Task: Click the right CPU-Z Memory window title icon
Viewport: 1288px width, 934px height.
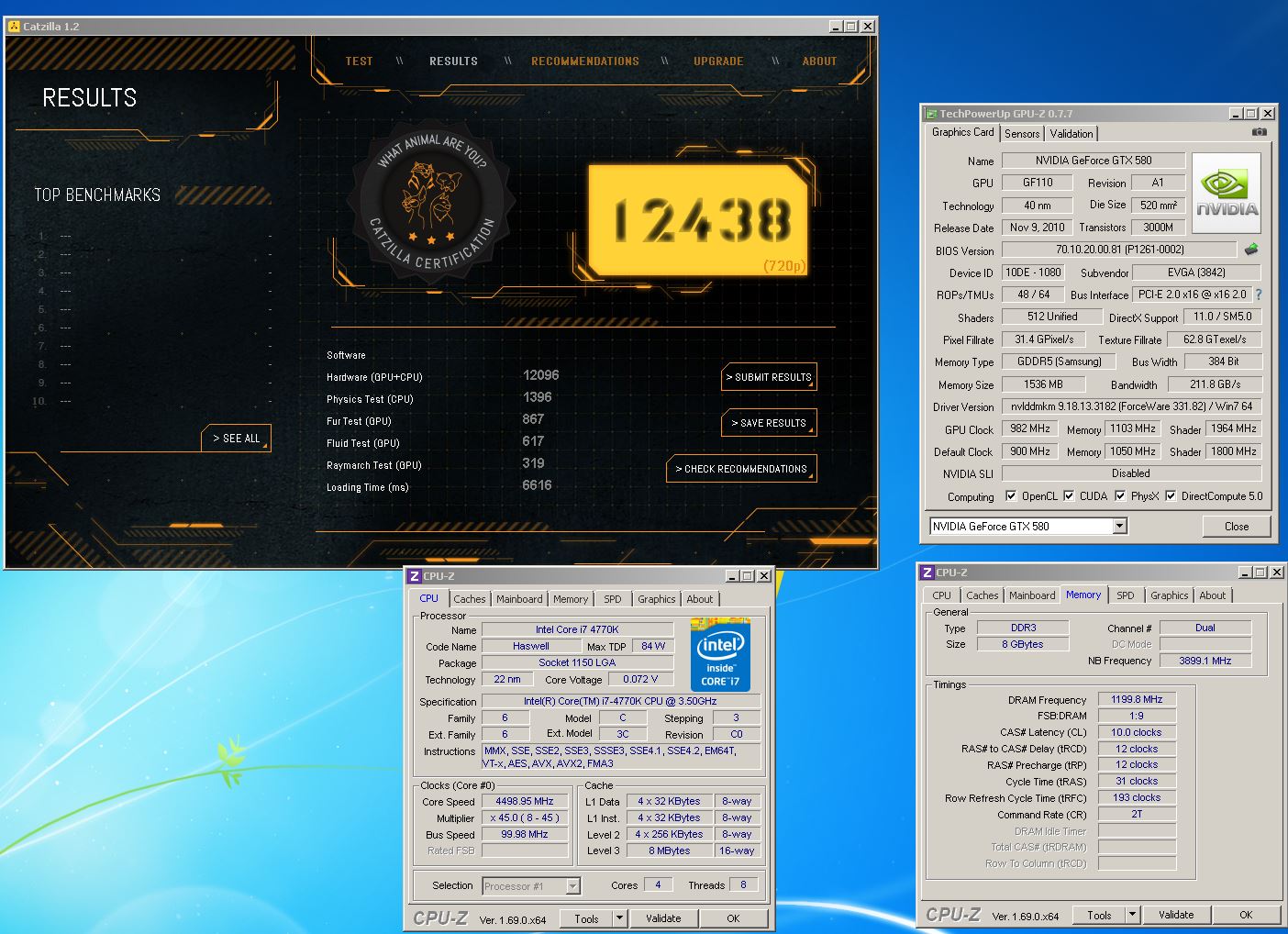Action: coord(927,573)
